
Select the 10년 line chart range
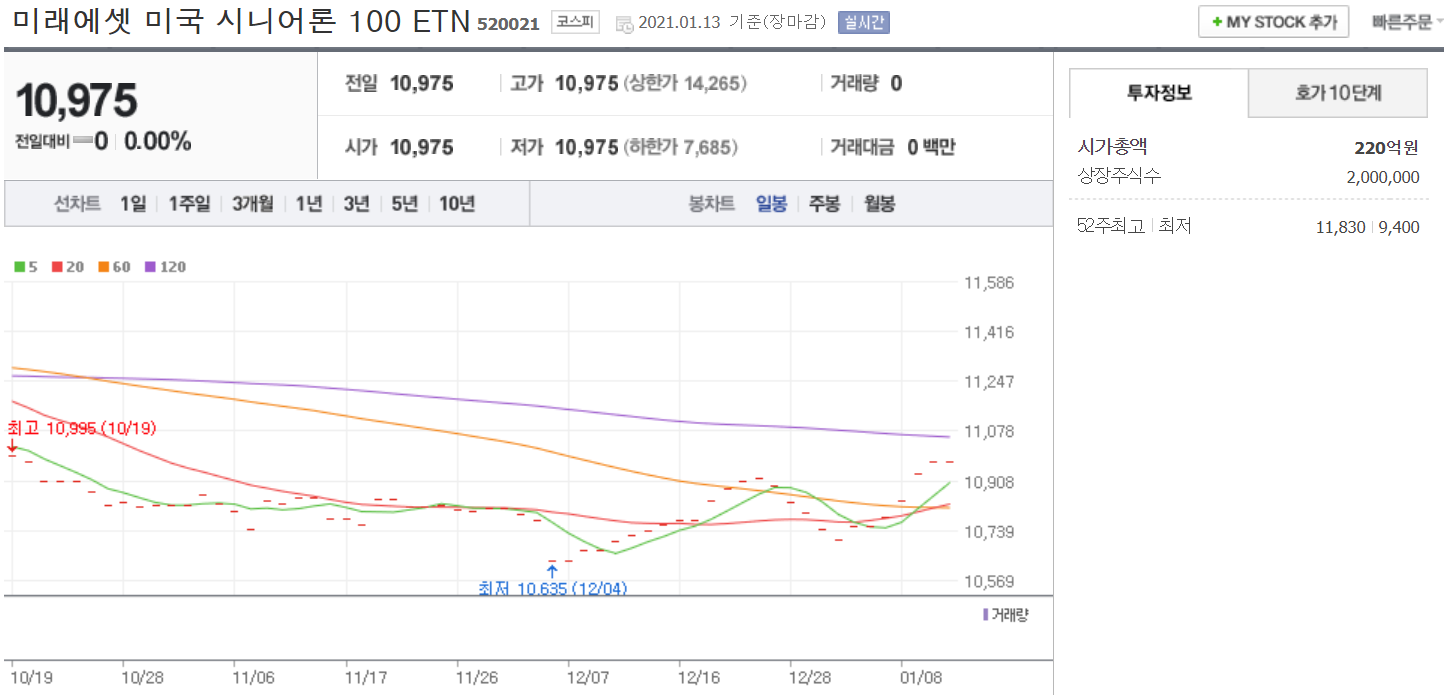coord(457,204)
